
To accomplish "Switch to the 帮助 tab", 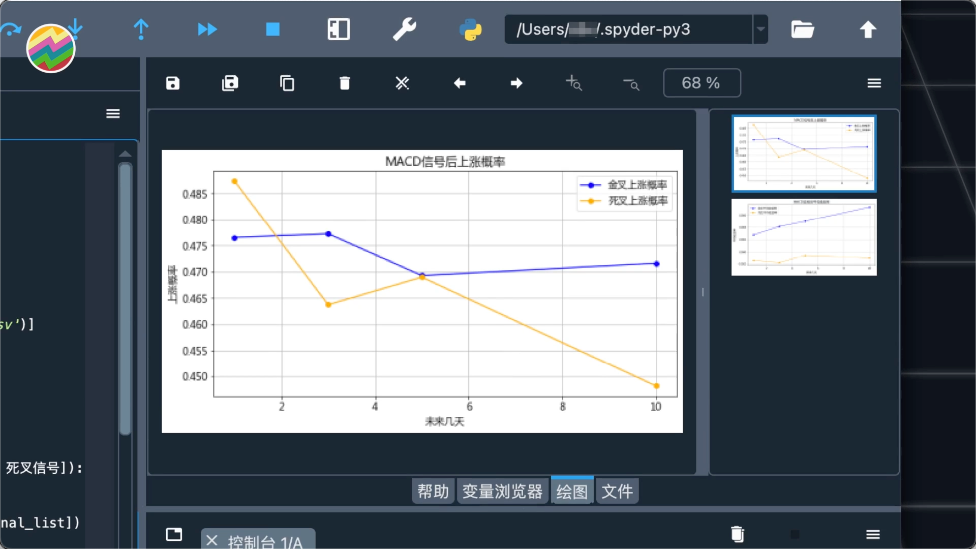I will [433, 491].
